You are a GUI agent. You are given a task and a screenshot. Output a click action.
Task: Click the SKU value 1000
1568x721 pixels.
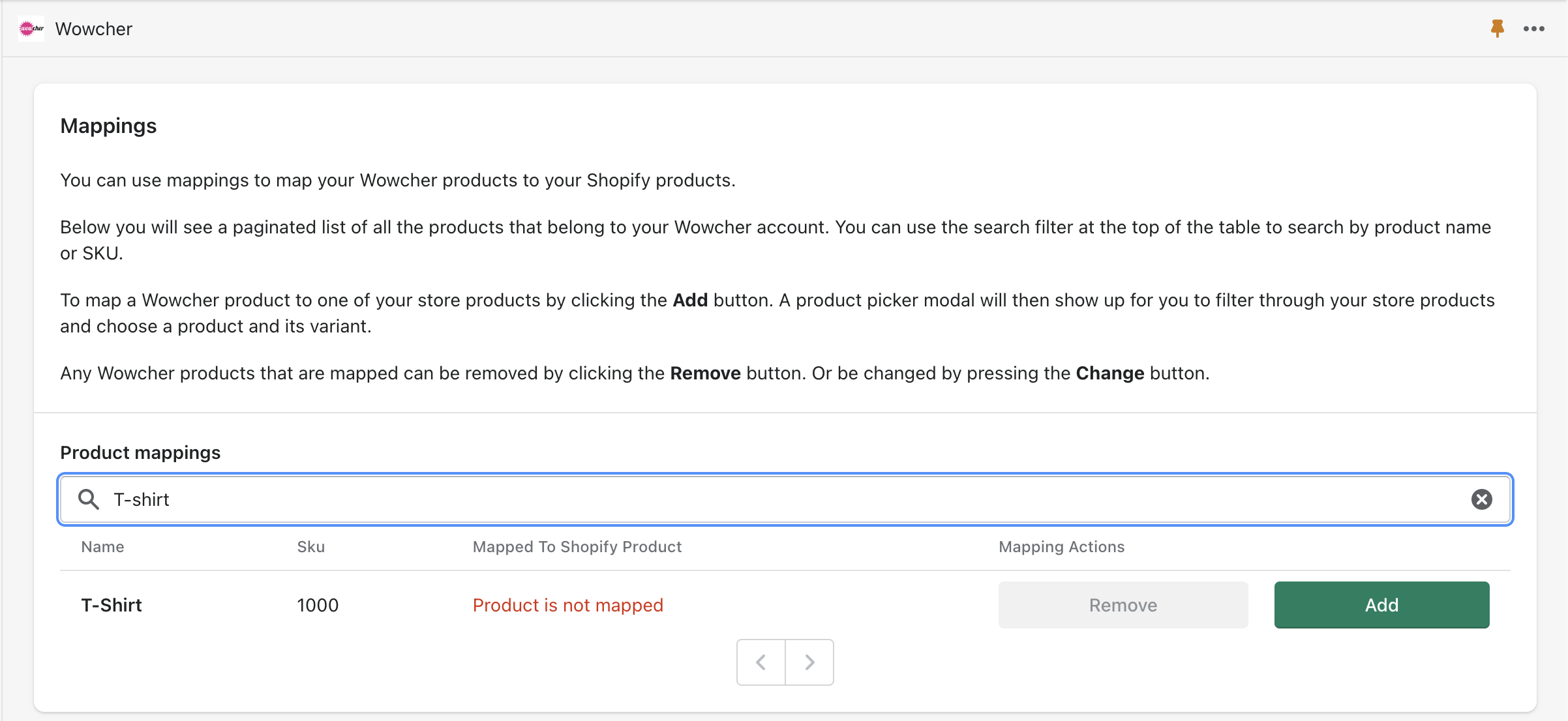pos(318,605)
